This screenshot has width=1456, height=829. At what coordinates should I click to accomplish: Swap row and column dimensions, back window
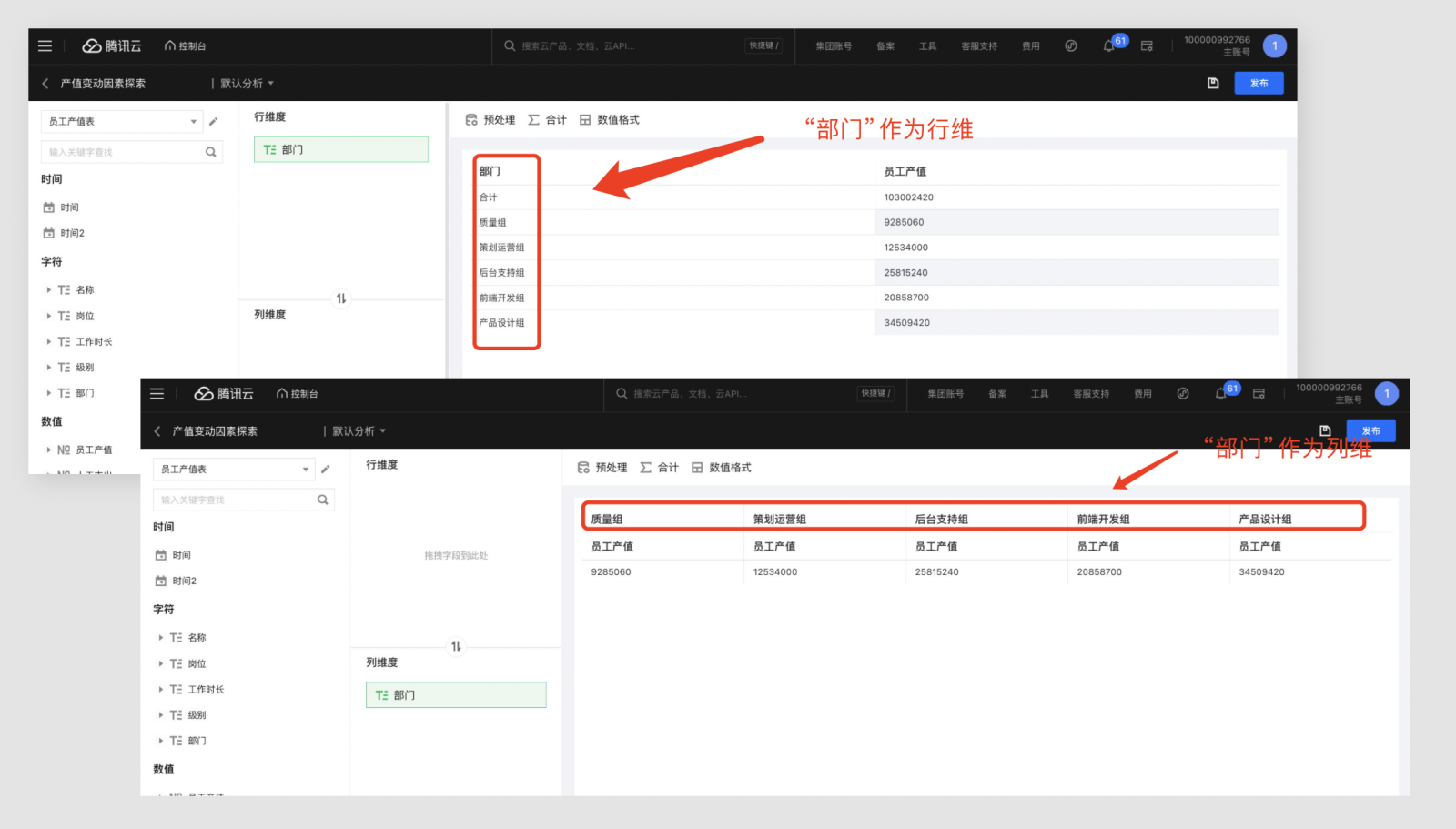pos(341,298)
